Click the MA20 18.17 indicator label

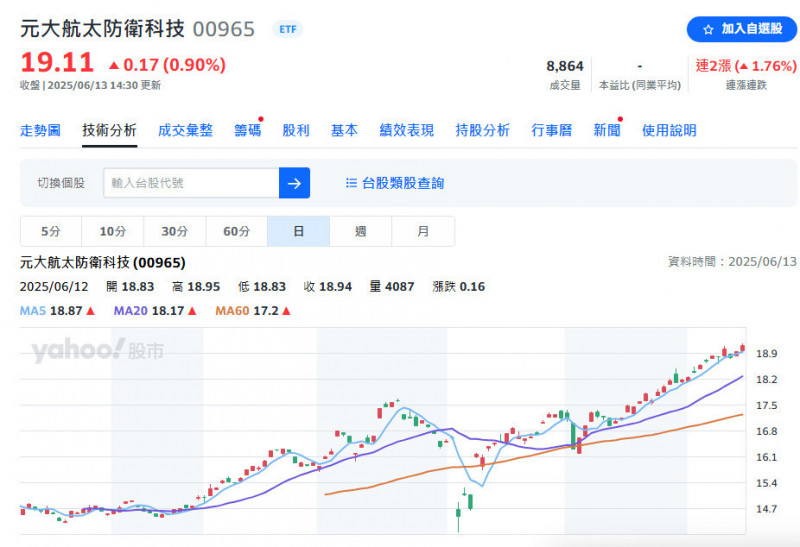tap(155, 311)
